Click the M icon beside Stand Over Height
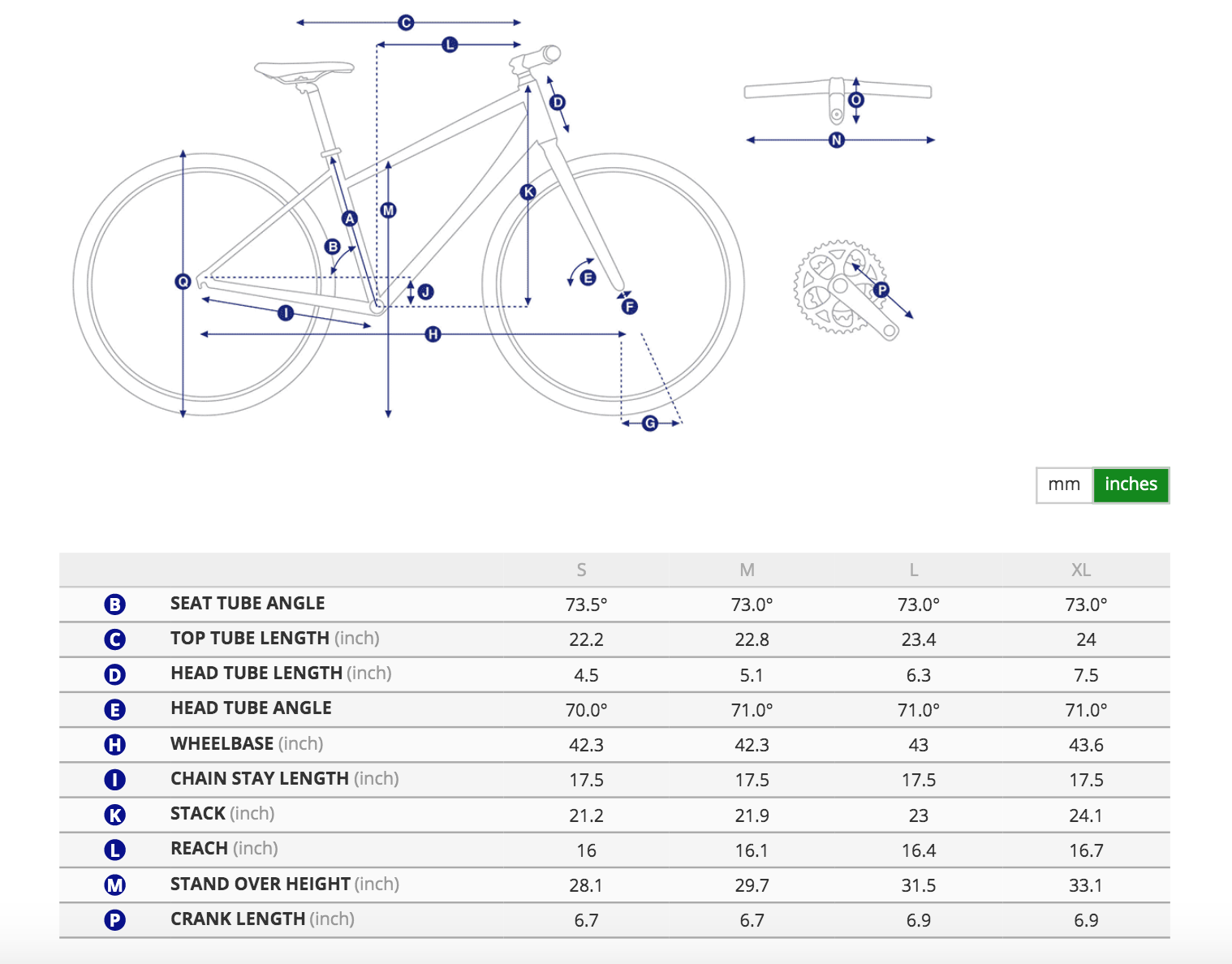1232x964 pixels. [x=115, y=885]
